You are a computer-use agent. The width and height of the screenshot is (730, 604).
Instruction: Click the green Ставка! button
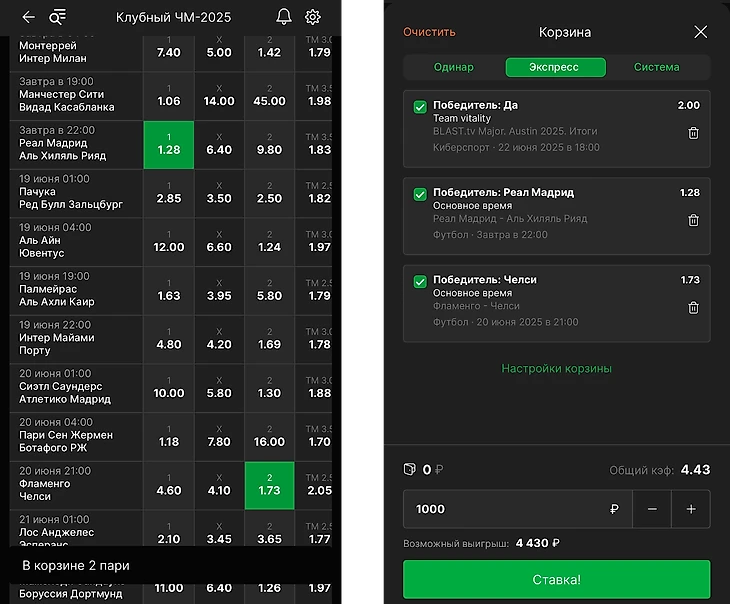556,579
